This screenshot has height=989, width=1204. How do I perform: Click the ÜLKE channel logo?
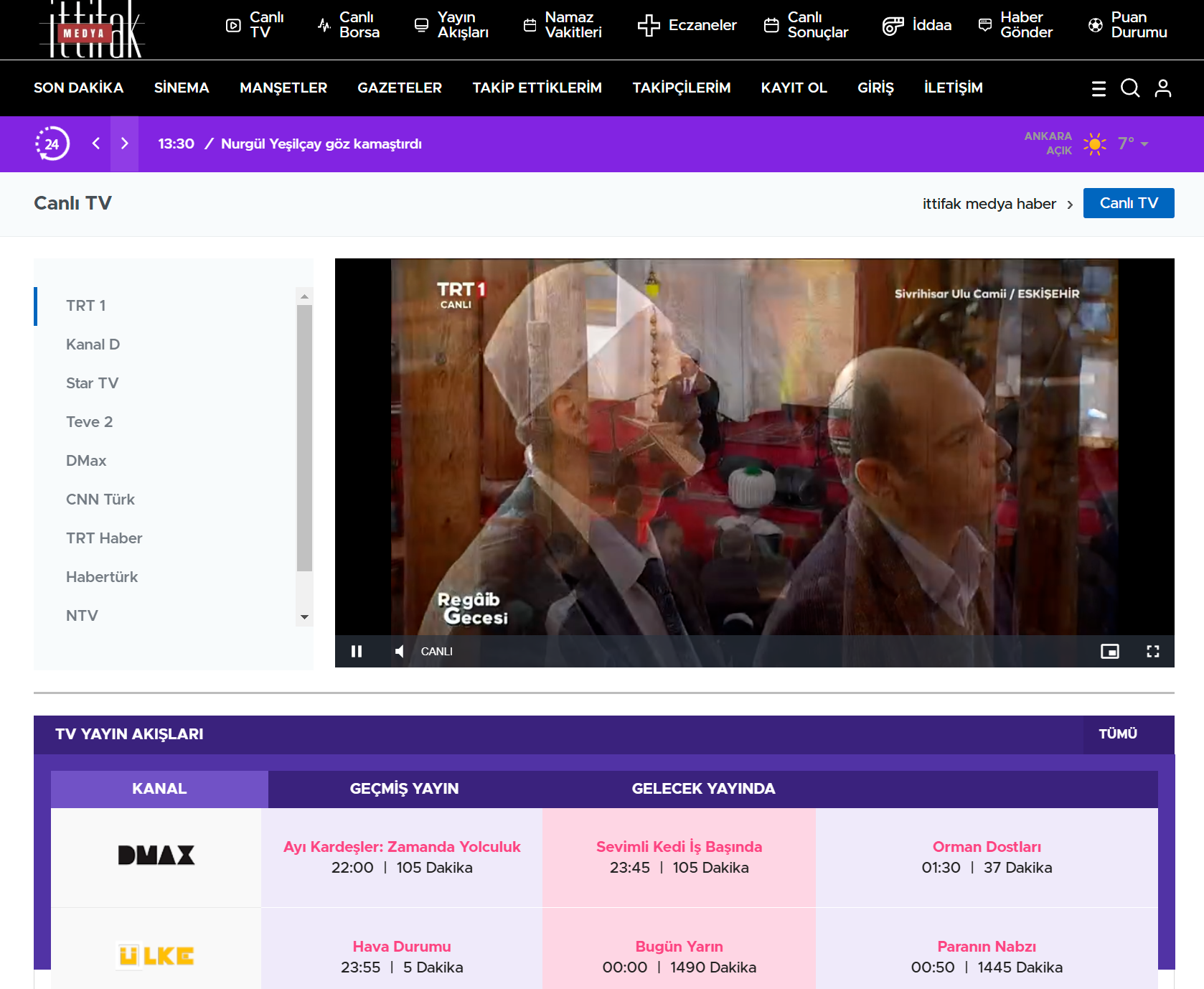pyautogui.click(x=156, y=956)
